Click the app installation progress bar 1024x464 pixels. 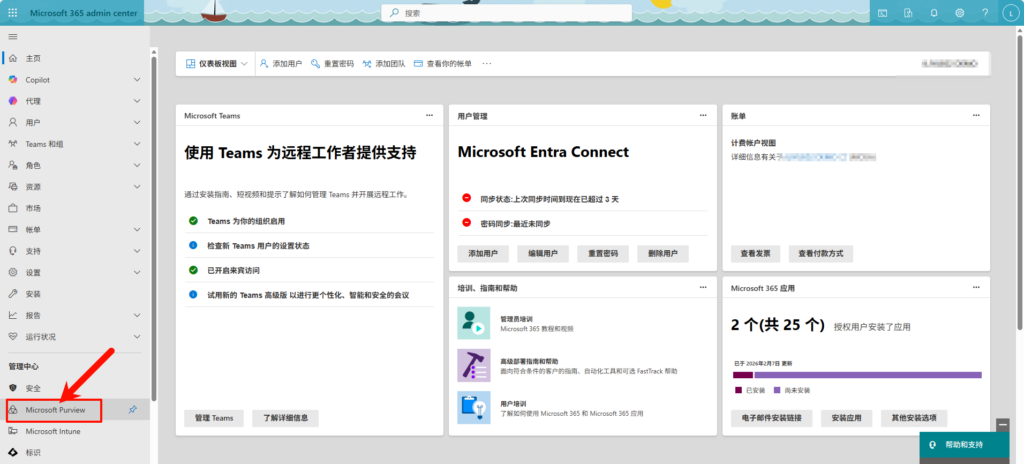[857, 375]
